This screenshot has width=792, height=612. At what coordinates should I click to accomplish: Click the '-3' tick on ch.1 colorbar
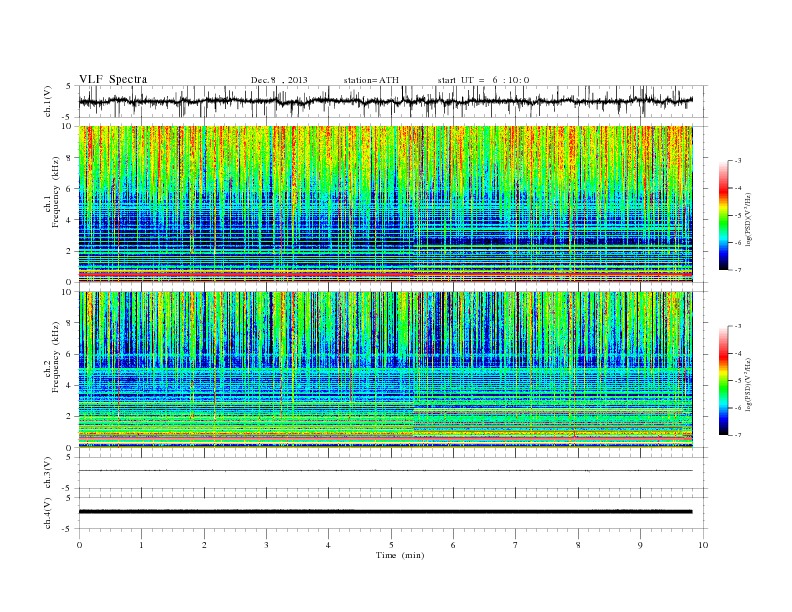point(737,161)
